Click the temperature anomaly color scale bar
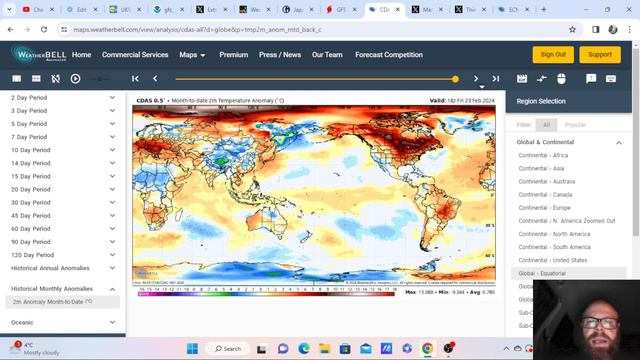Screen dimensions: 640x360 pyautogui.click(x=266, y=293)
